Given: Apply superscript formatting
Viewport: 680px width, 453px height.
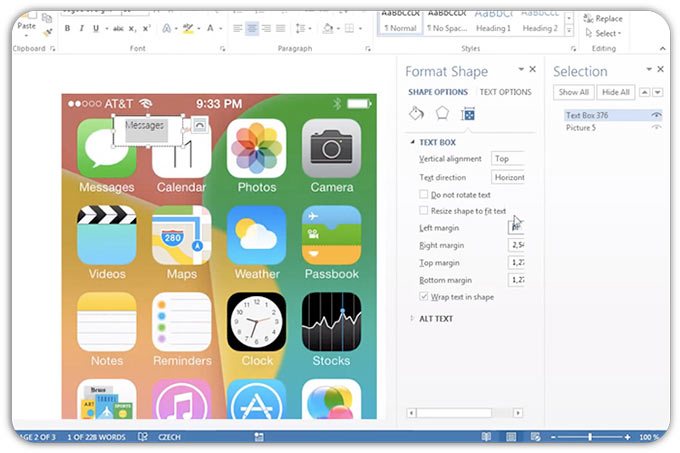Looking at the screenshot, I should tap(147, 29).
